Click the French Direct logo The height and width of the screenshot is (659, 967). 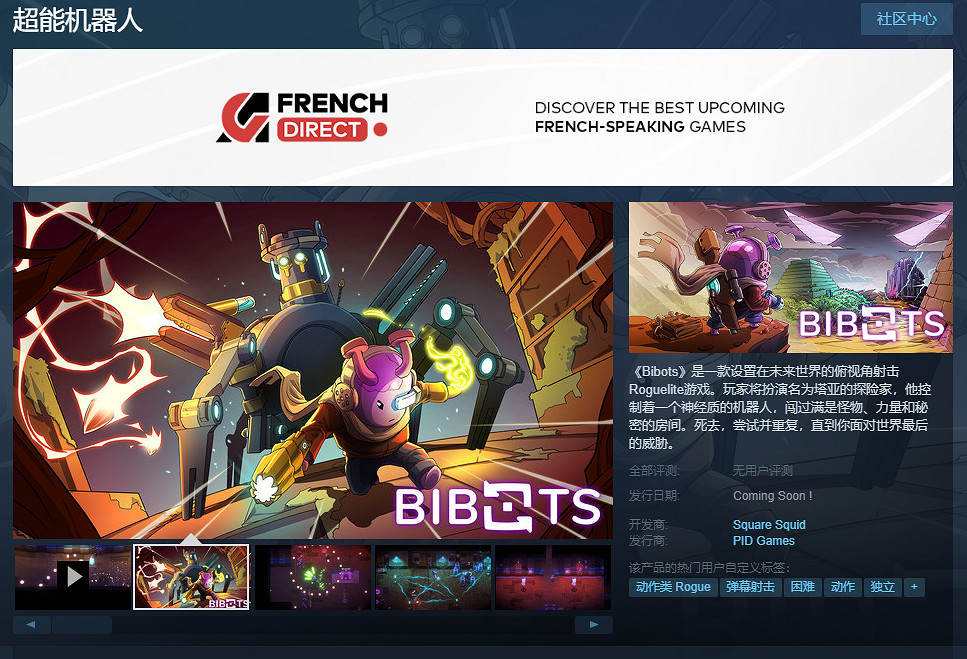(x=303, y=117)
